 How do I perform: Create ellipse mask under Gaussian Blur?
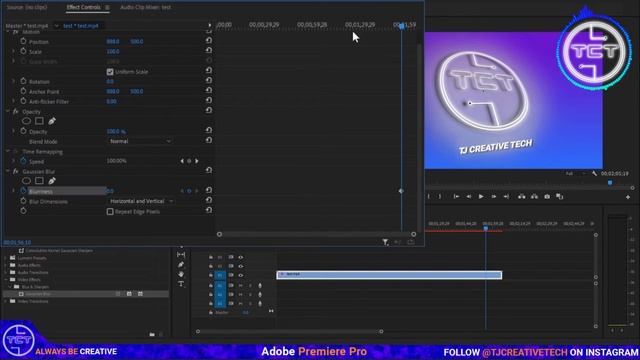(x=27, y=181)
